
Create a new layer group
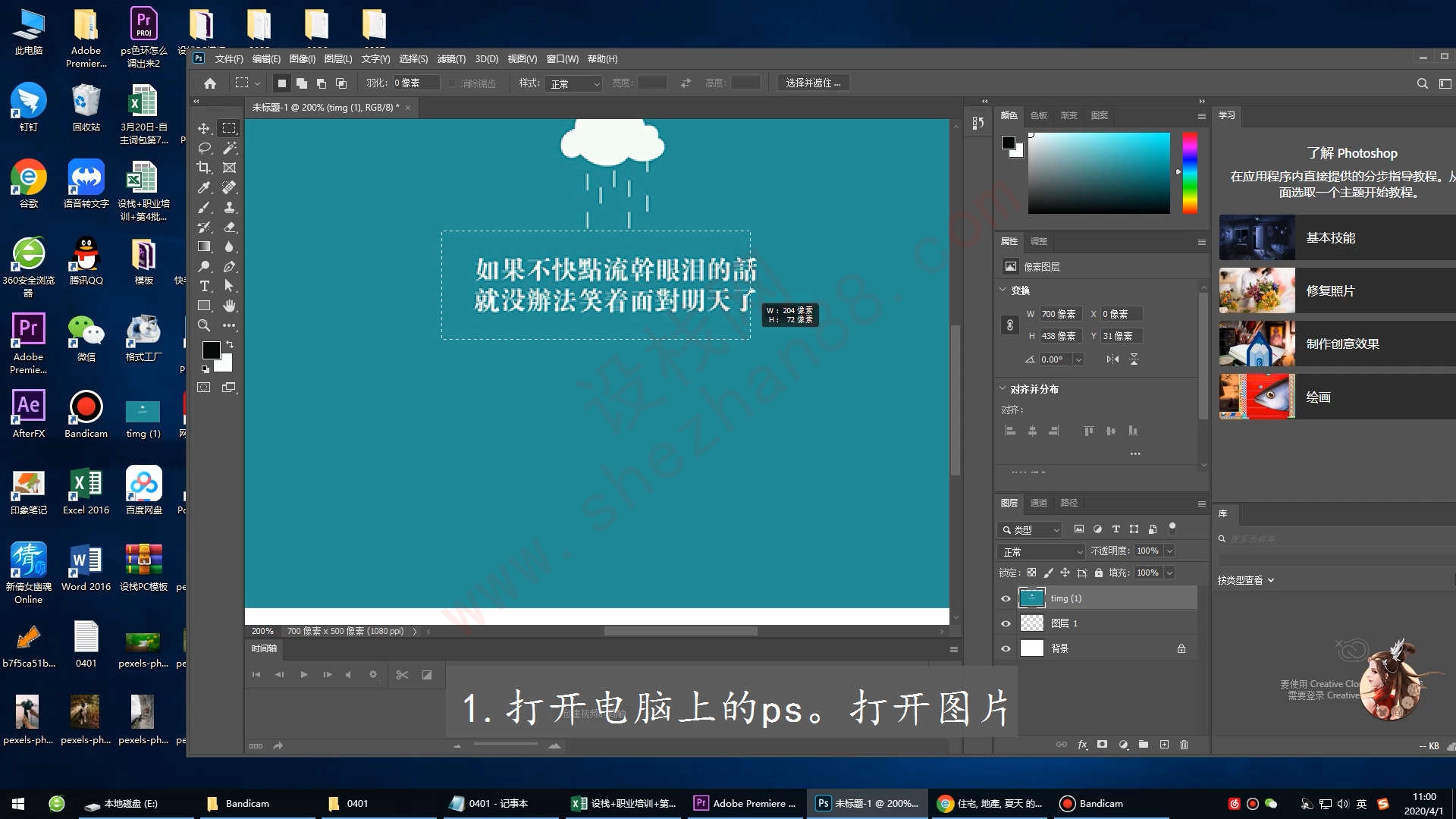1144,745
